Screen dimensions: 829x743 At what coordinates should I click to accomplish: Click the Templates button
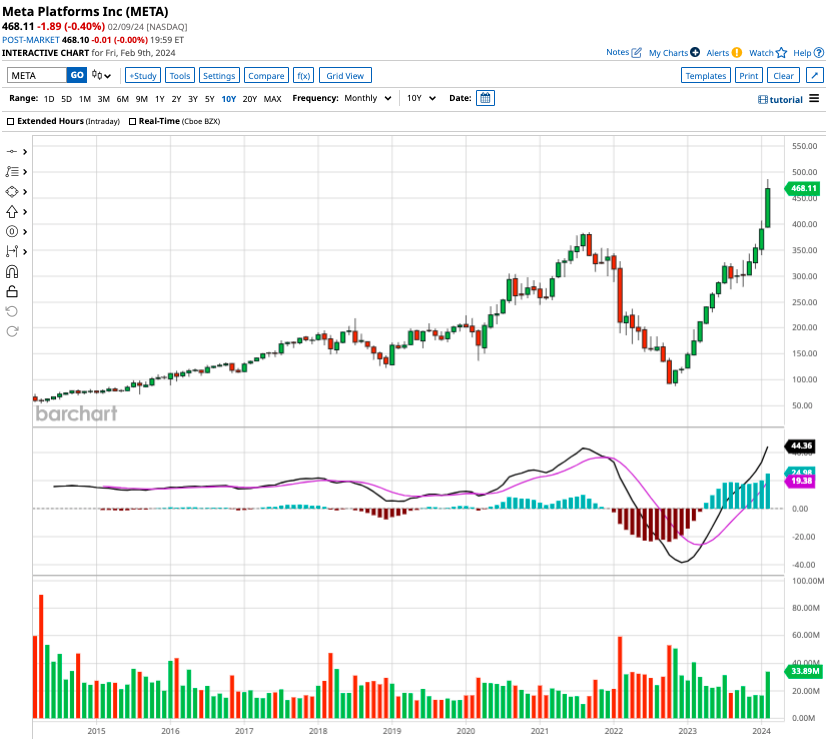[705, 75]
